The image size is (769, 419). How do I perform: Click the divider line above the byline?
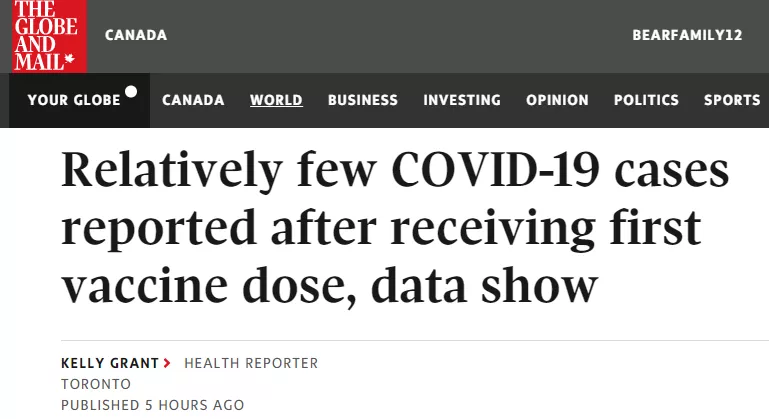tap(400, 340)
